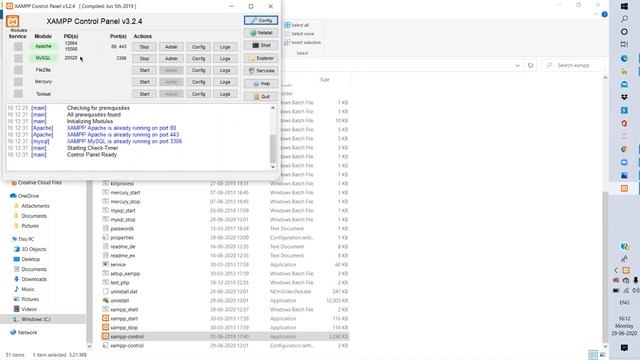Click Select all in Explorer ribbon
Image resolution: width=640 pixels, height=360 pixels.
pos(297,25)
